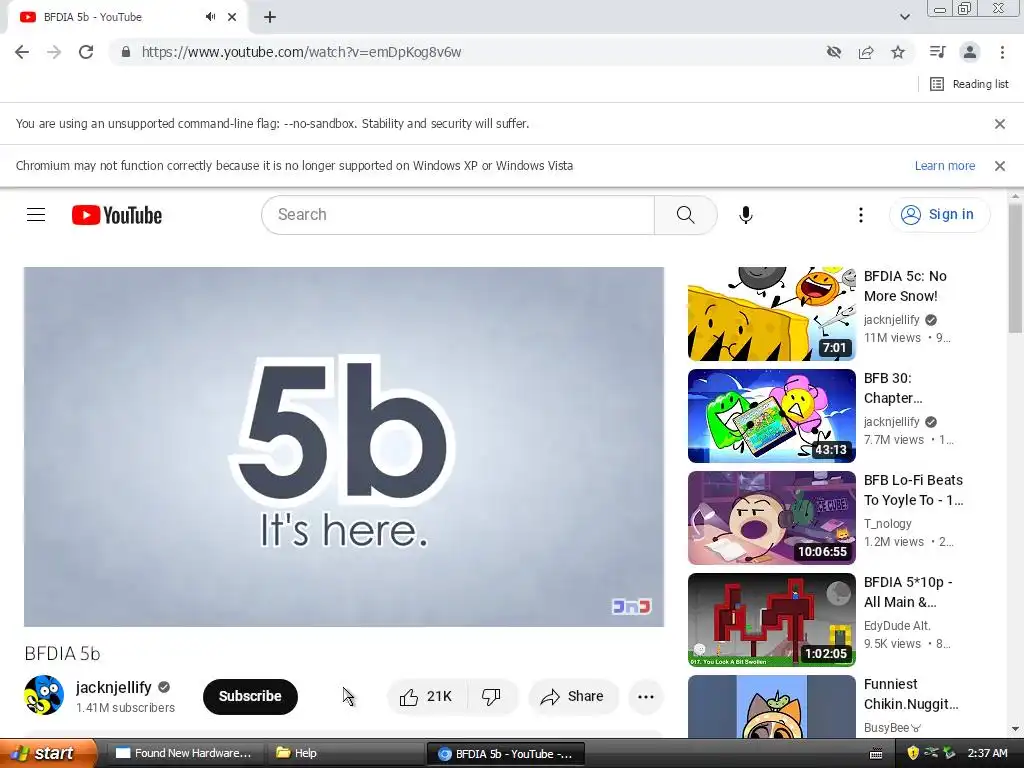Click the security shield tray icon
The image size is (1024, 768).
point(913,753)
